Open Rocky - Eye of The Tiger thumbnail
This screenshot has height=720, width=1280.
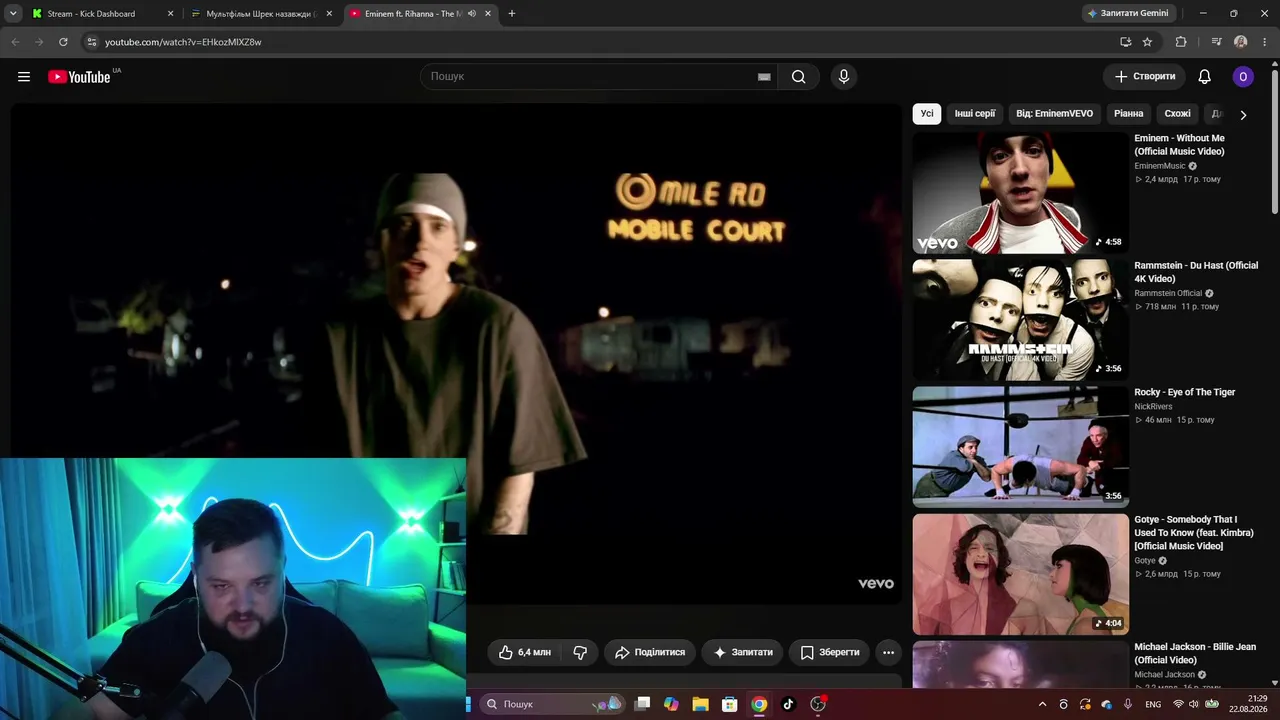pyautogui.click(x=1021, y=447)
